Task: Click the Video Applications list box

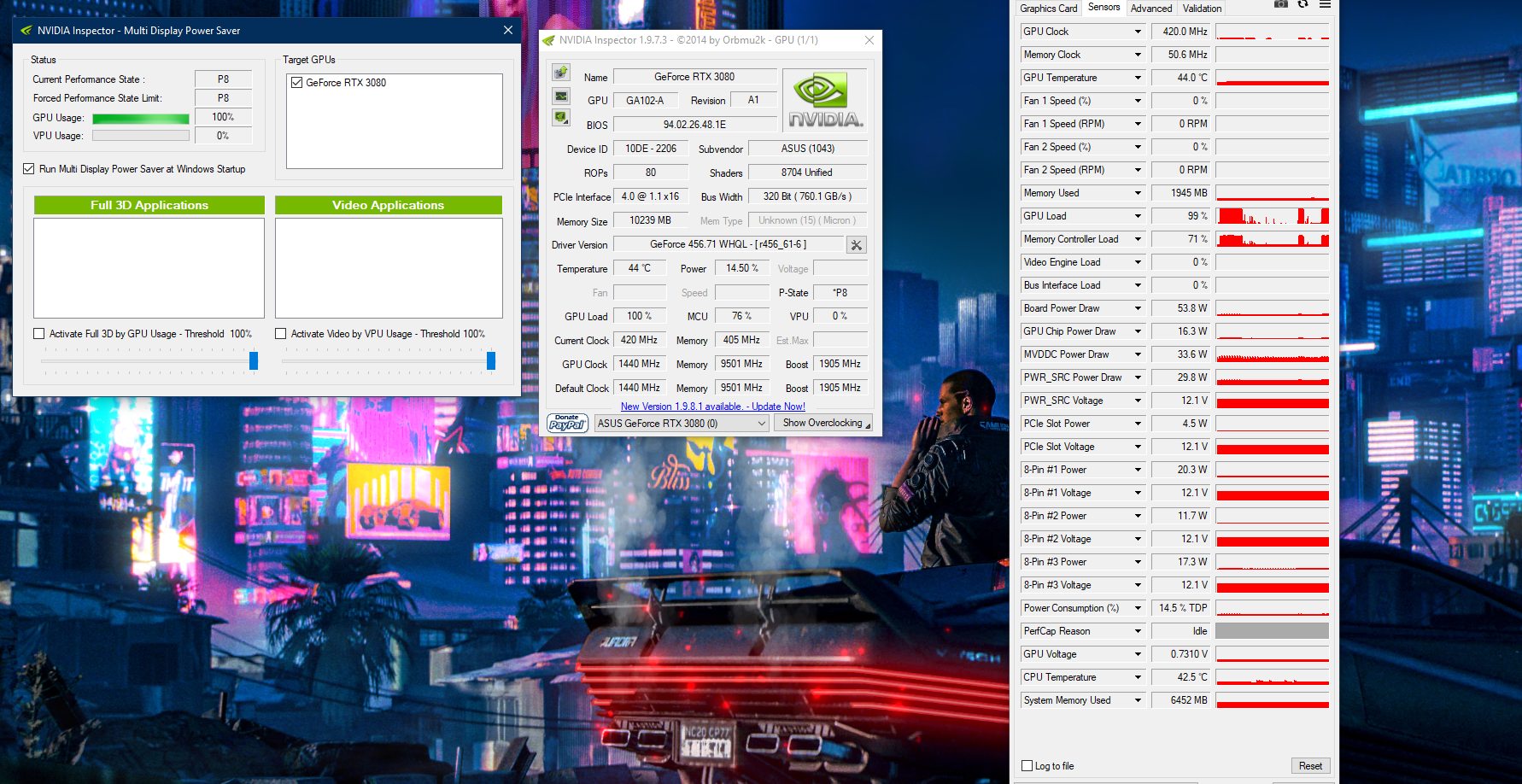Action: click(x=389, y=268)
